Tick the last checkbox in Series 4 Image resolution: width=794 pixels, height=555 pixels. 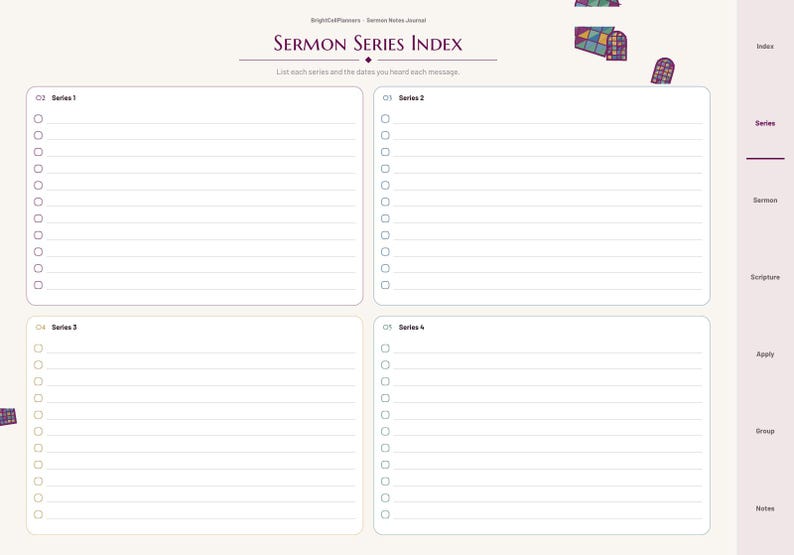(x=385, y=514)
